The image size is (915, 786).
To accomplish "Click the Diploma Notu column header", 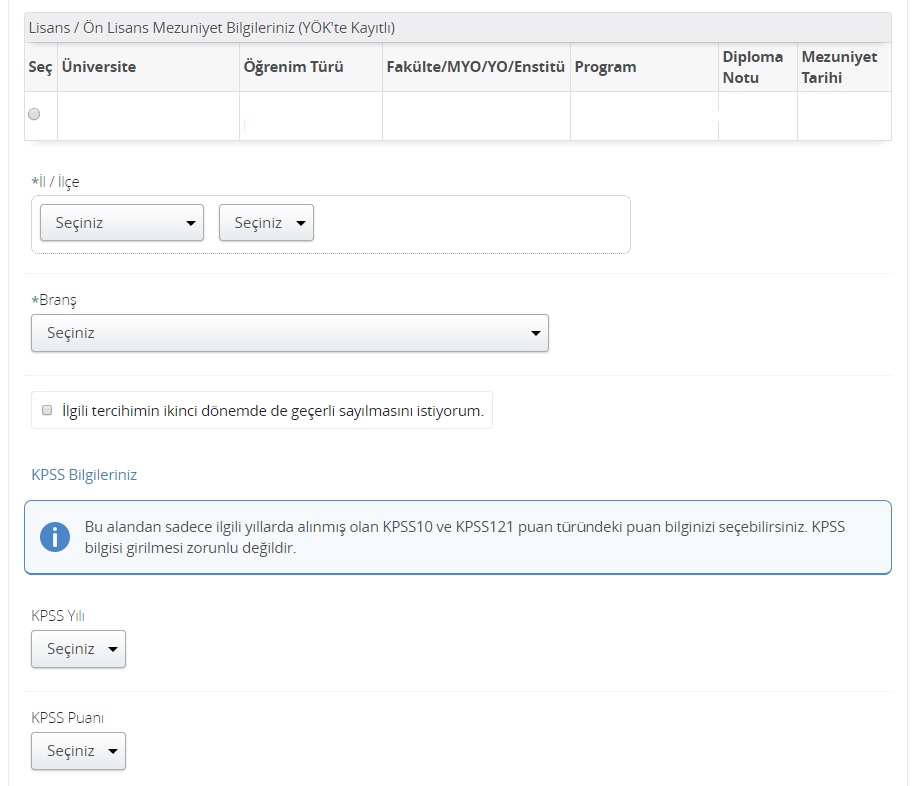I will point(753,67).
